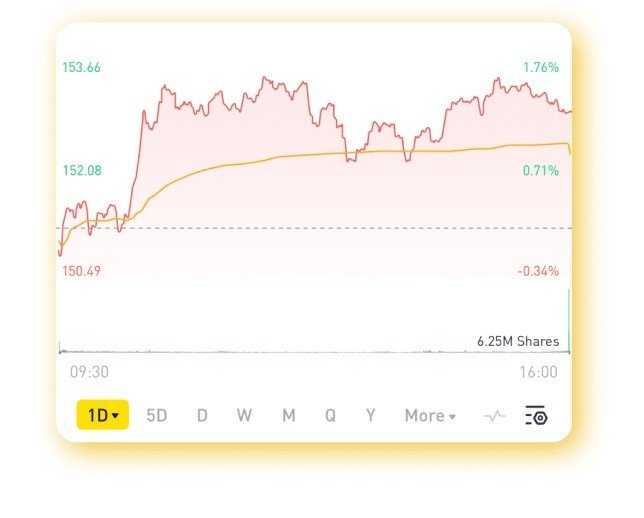Open the chart settings icon

537,416
